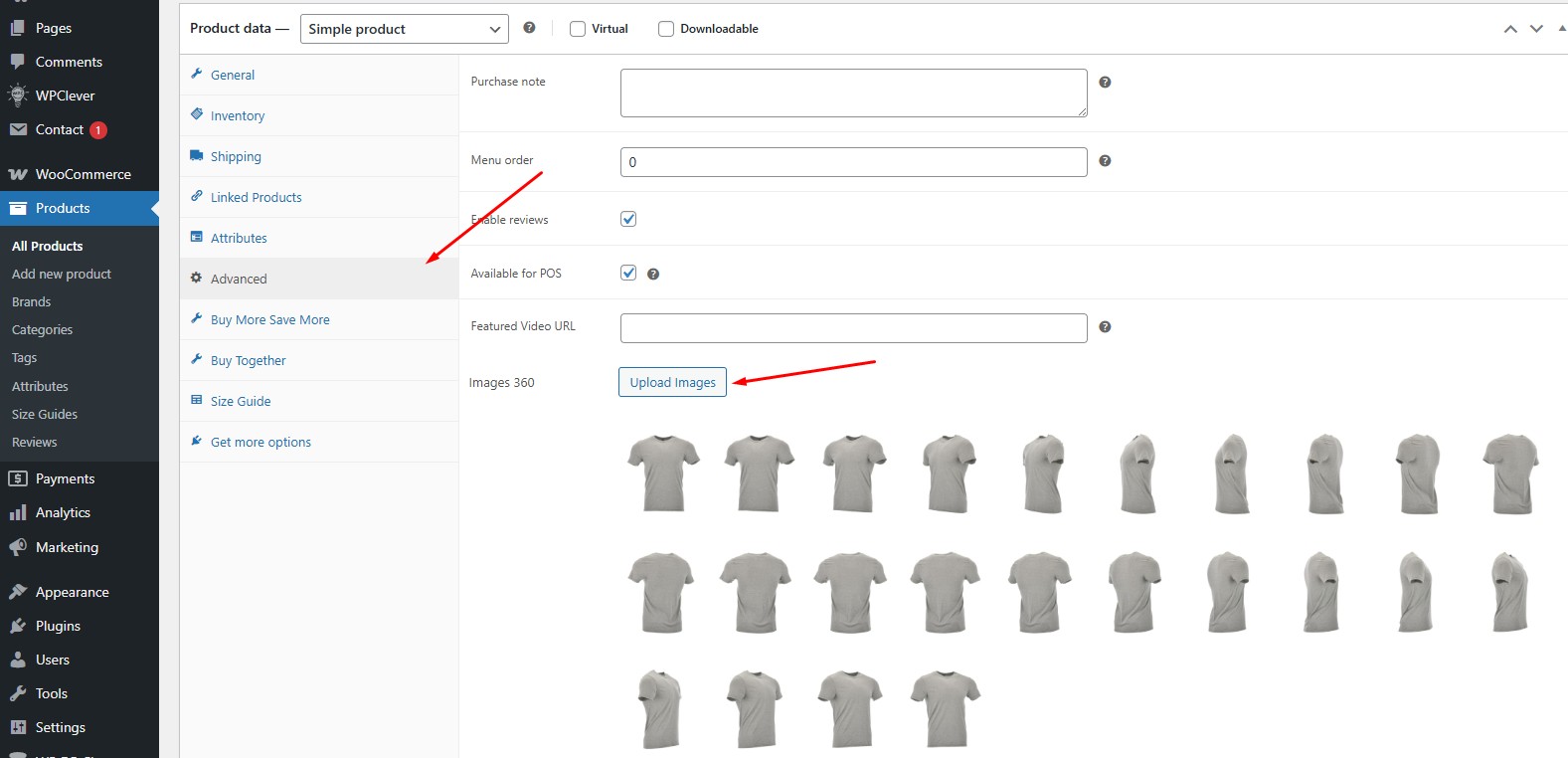
Task: Toggle the Downloadable checkbox
Action: coord(666,29)
